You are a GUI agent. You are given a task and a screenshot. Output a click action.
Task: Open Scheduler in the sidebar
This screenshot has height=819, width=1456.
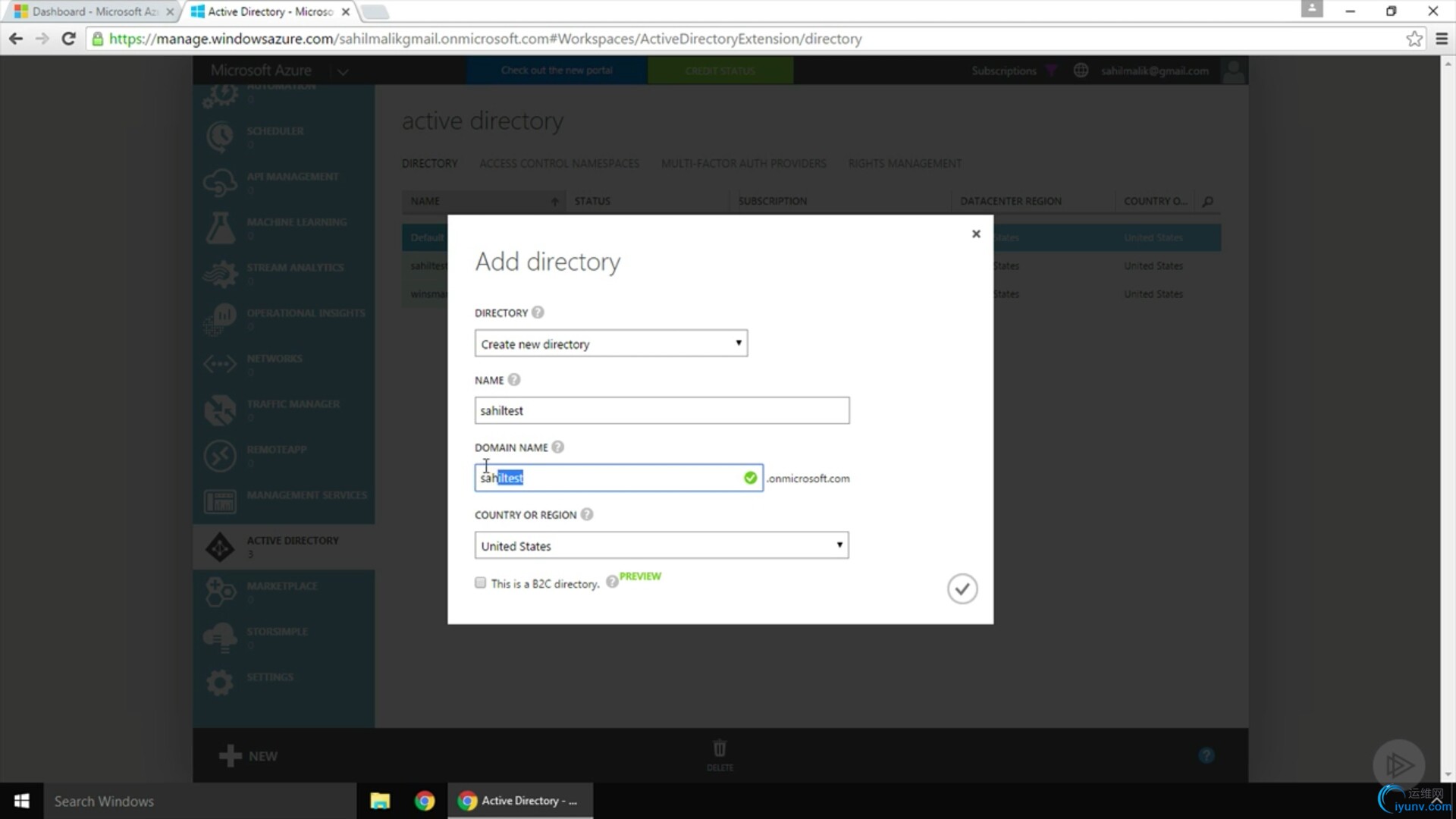click(284, 136)
